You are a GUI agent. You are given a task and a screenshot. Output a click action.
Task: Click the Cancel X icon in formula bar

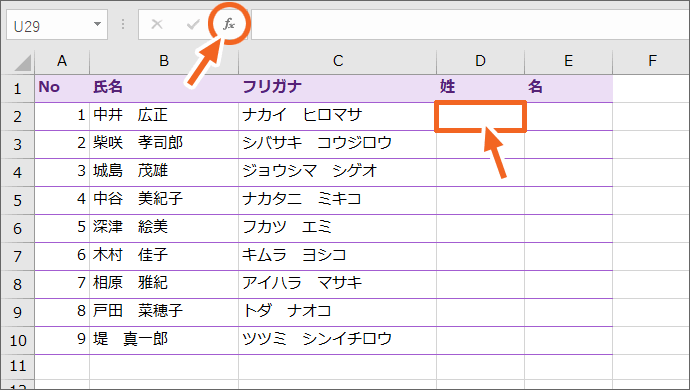(x=157, y=24)
